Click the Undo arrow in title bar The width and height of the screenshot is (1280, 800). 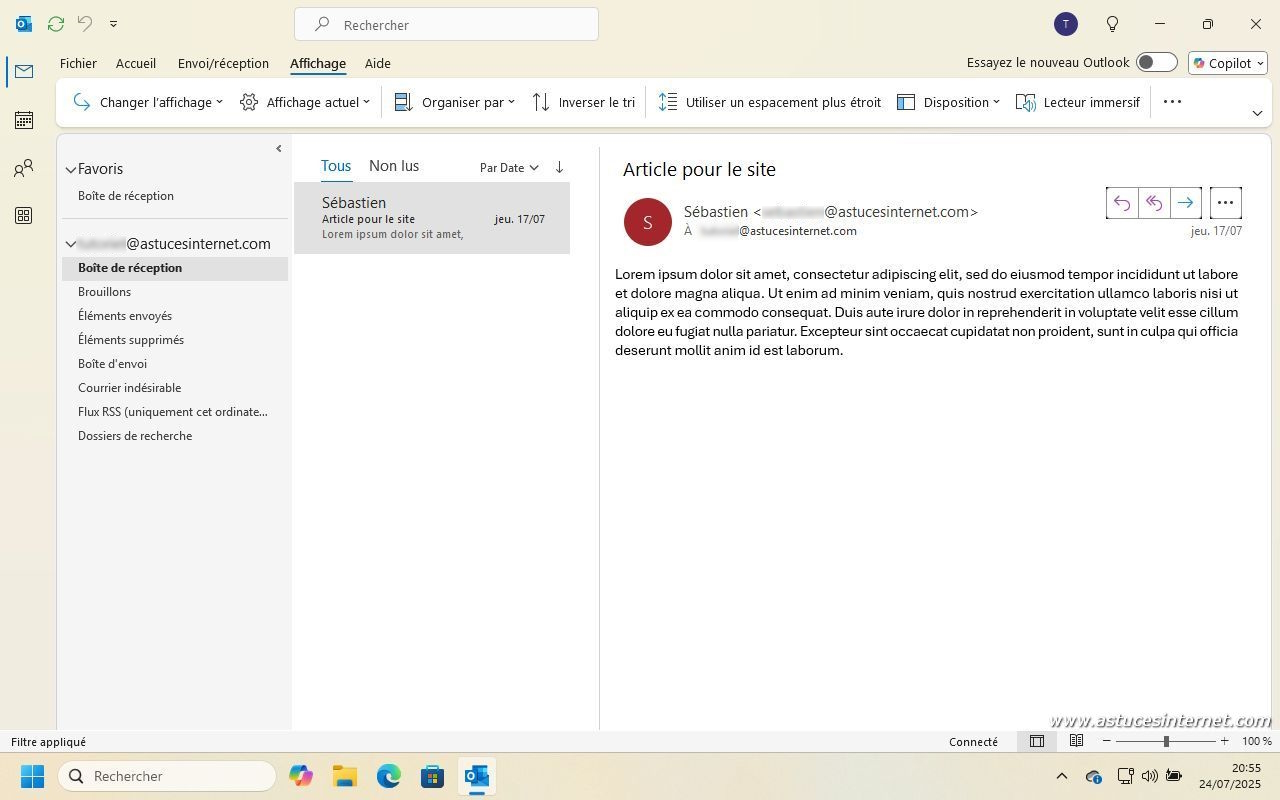85,23
